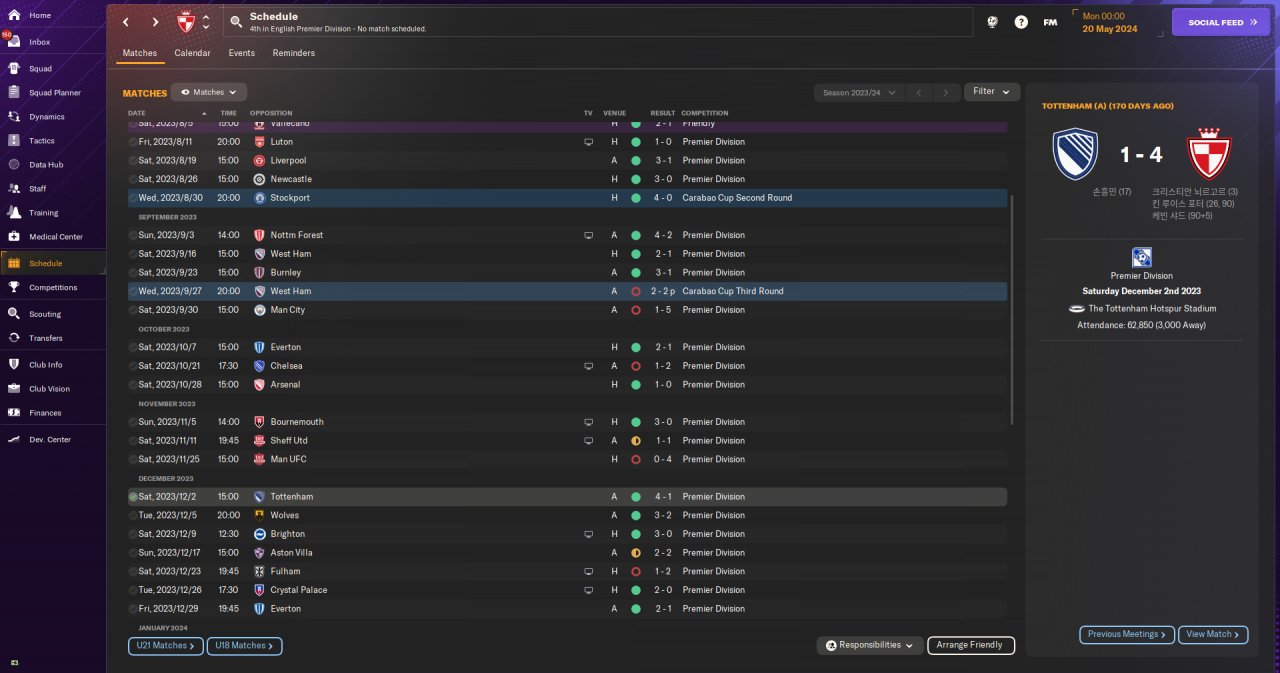Screen dimensions: 1280x673
Task: Click the U21 Matches button
Action: click(166, 646)
